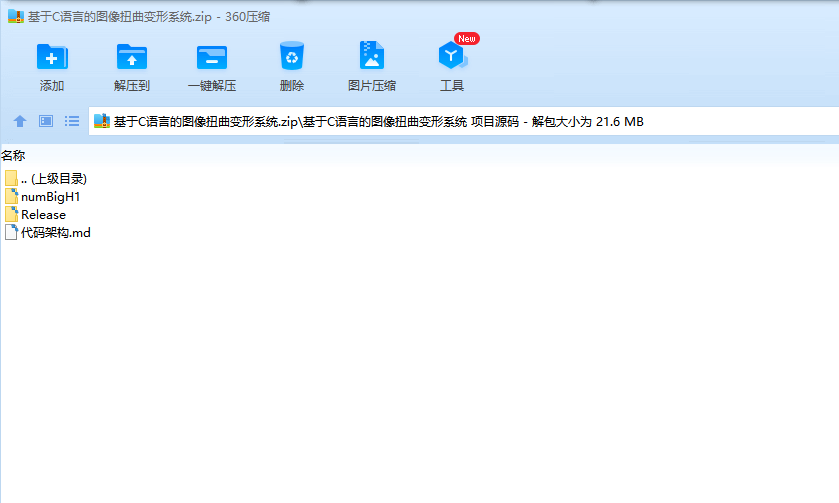This screenshot has height=503, width=839.
Task: Click the file icon next to 代码架构.md
Action: [x=11, y=232]
